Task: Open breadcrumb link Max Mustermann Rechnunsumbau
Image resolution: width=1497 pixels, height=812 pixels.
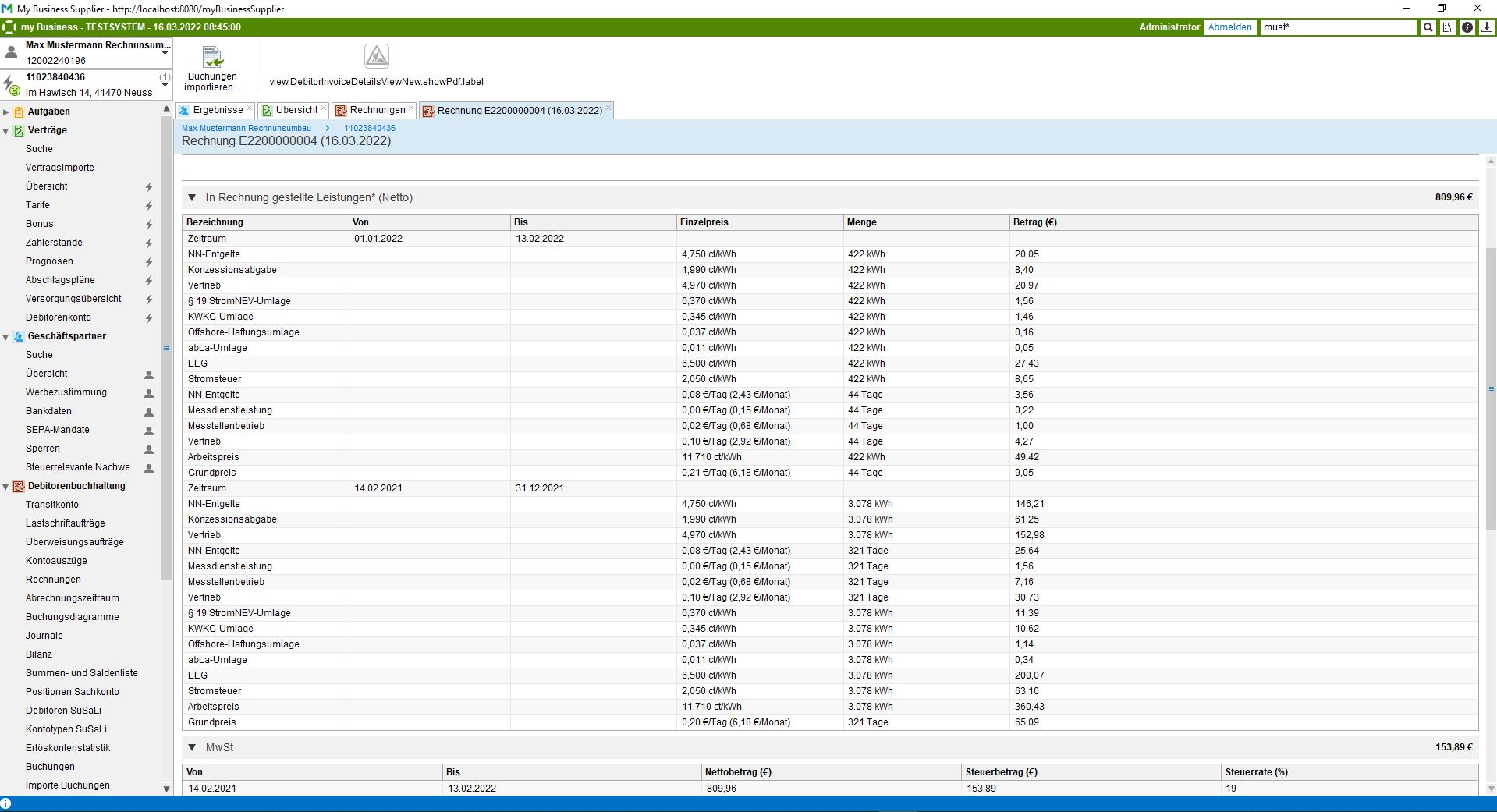Action: pos(247,128)
